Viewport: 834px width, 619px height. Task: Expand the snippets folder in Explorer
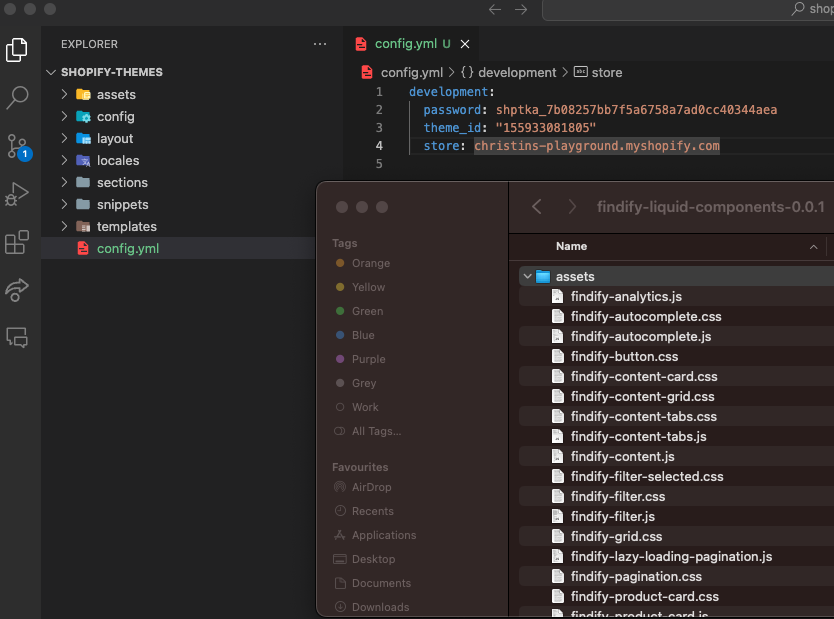tap(65, 204)
